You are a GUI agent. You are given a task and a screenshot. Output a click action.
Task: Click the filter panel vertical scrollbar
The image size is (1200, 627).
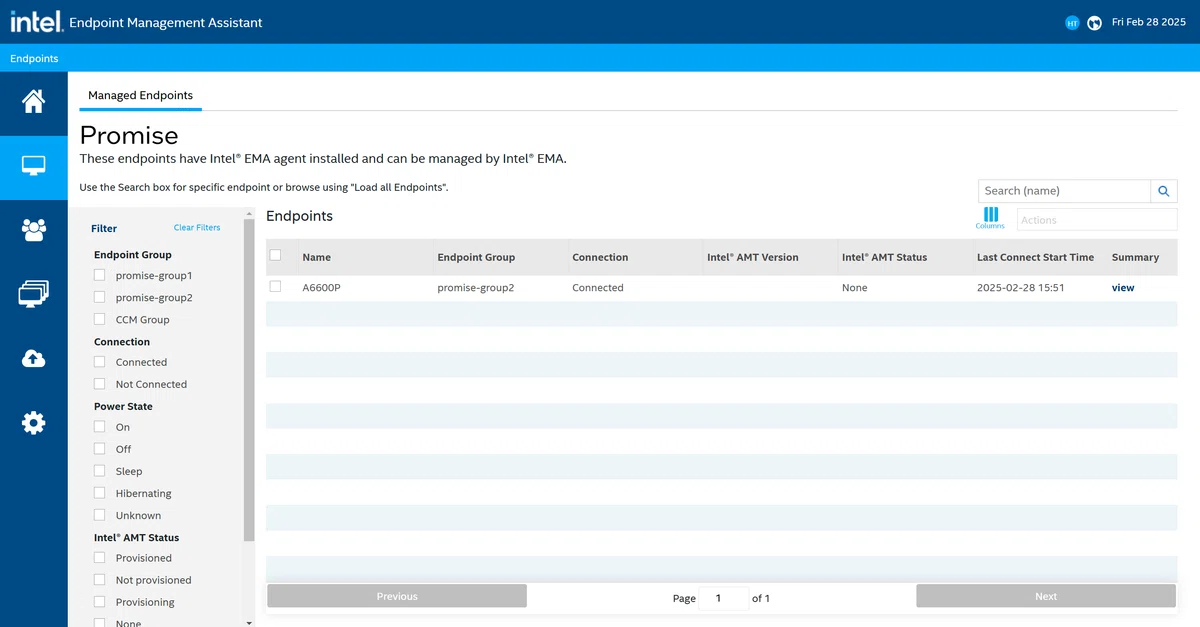tap(249, 380)
